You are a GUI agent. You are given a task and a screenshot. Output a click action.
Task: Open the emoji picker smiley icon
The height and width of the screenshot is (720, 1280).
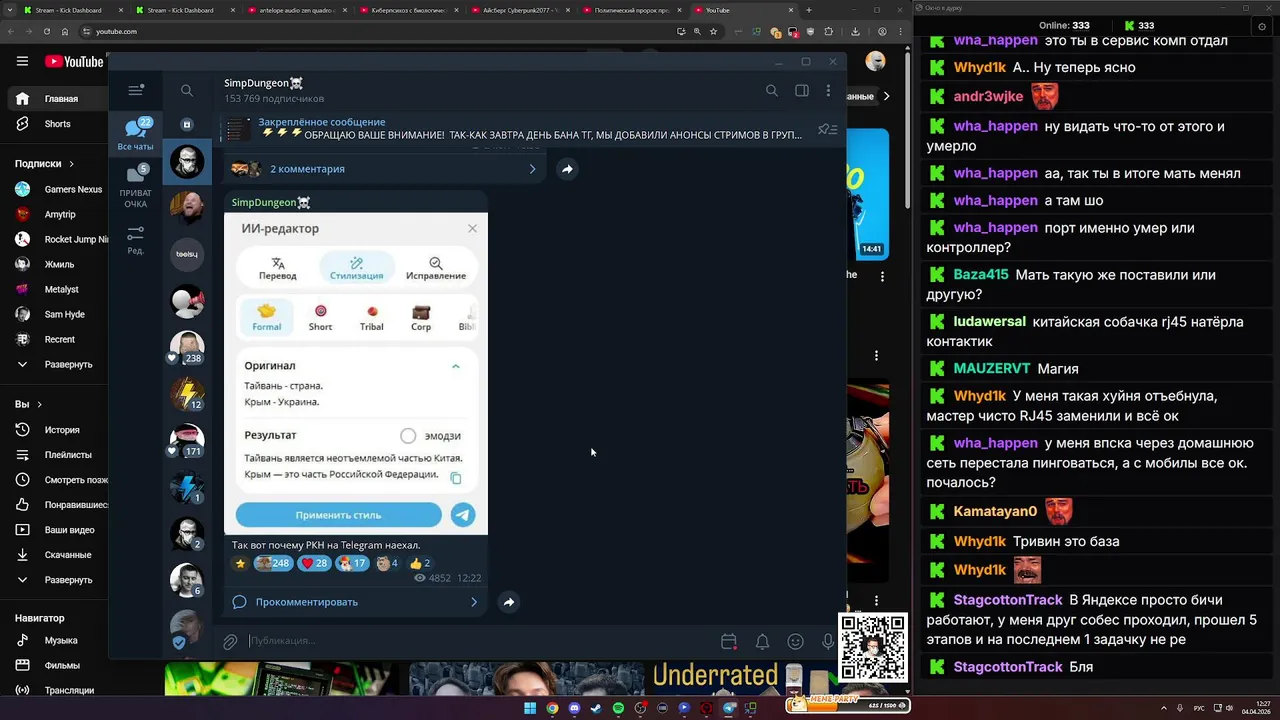(795, 641)
